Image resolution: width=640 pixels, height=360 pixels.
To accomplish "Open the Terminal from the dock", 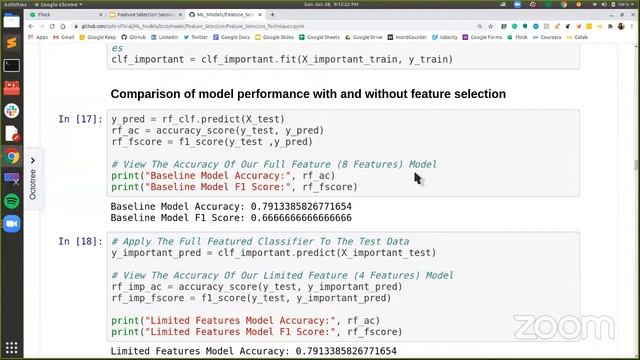I will tap(11, 65).
